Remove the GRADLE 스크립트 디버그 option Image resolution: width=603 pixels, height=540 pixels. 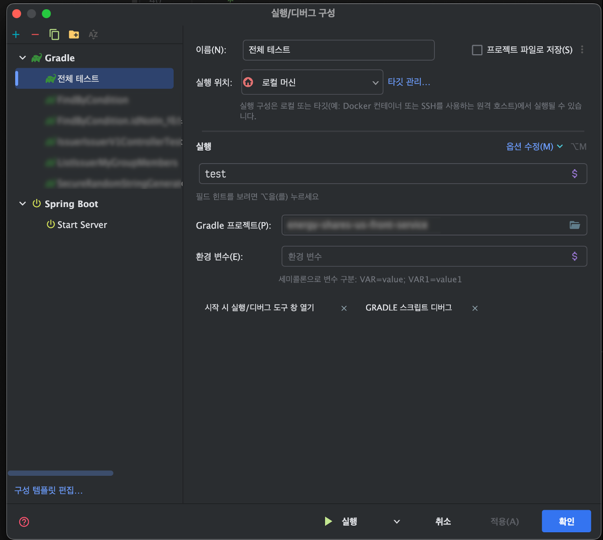click(x=475, y=308)
